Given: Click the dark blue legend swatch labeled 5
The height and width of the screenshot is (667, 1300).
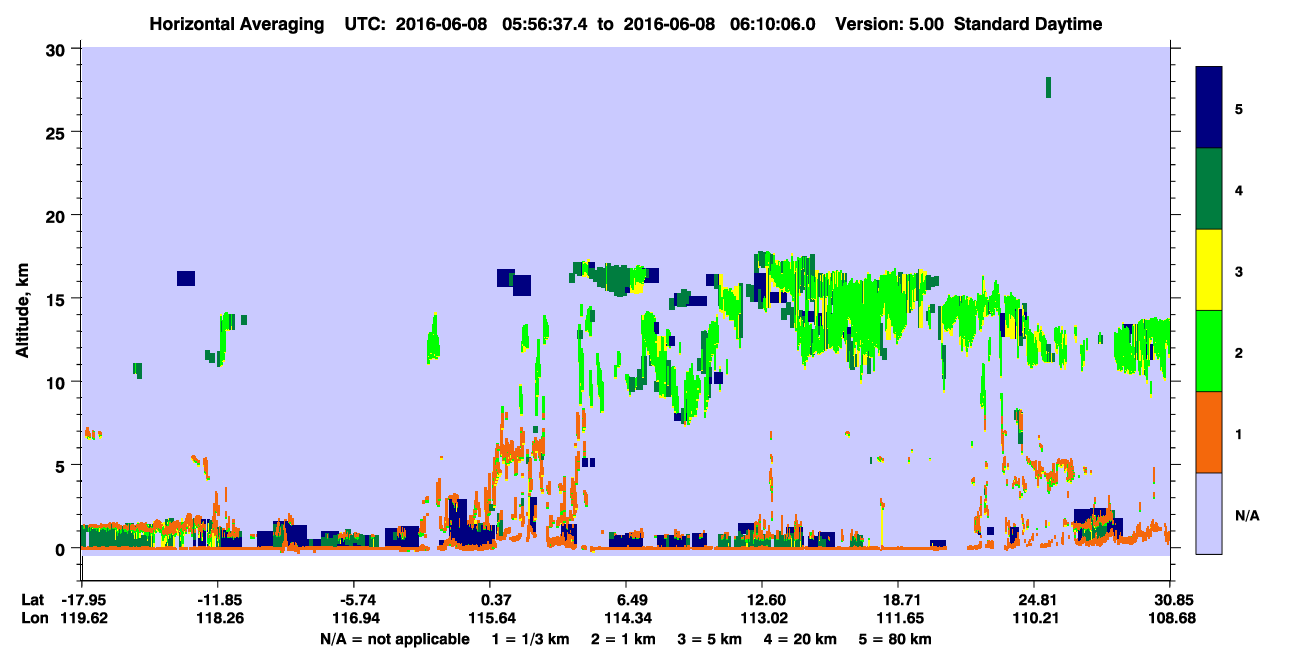Looking at the screenshot, I should [1209, 108].
